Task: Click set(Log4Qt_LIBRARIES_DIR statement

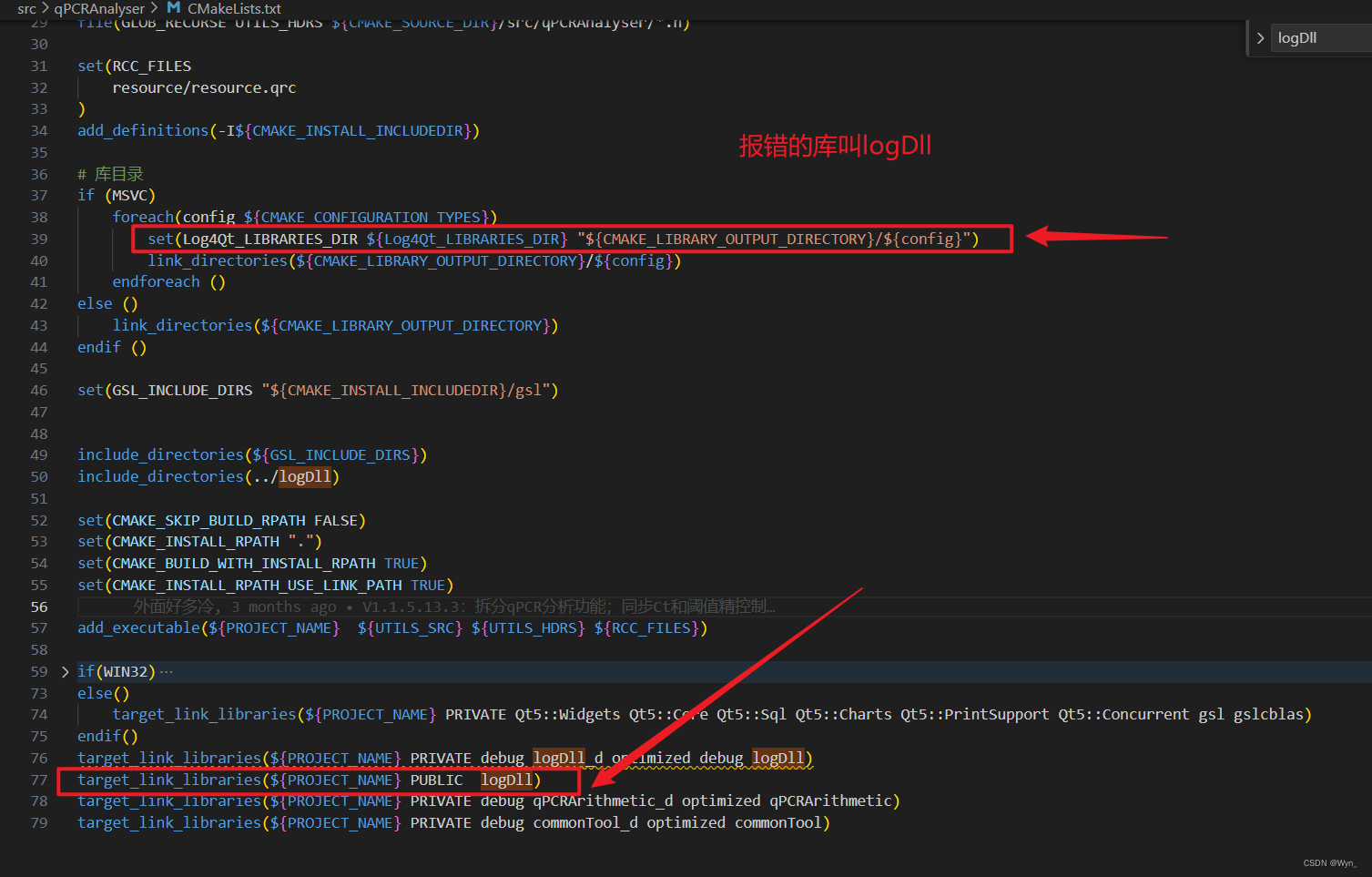Action: click(564, 239)
